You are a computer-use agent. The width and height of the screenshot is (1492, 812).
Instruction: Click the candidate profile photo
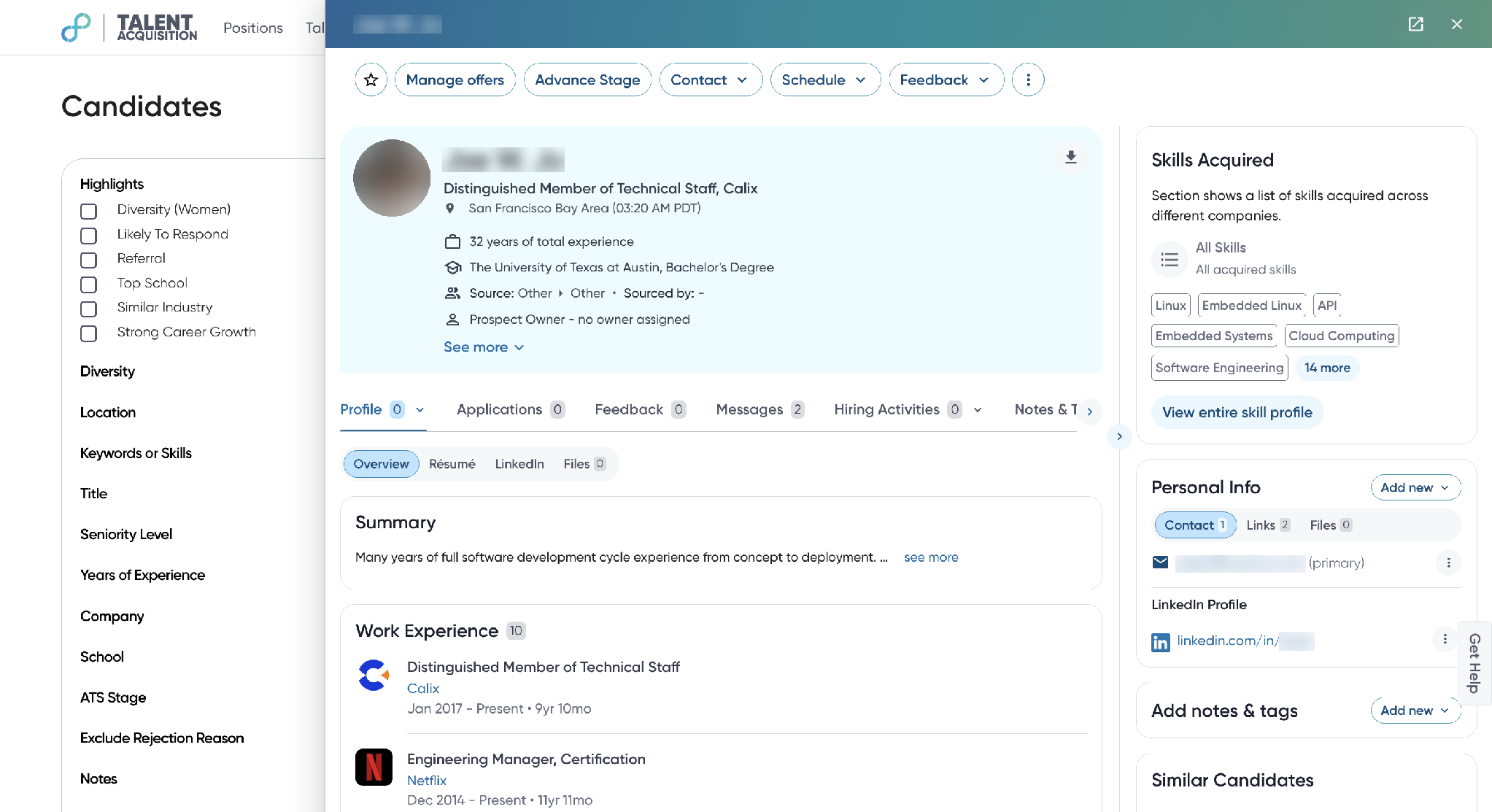coord(392,178)
